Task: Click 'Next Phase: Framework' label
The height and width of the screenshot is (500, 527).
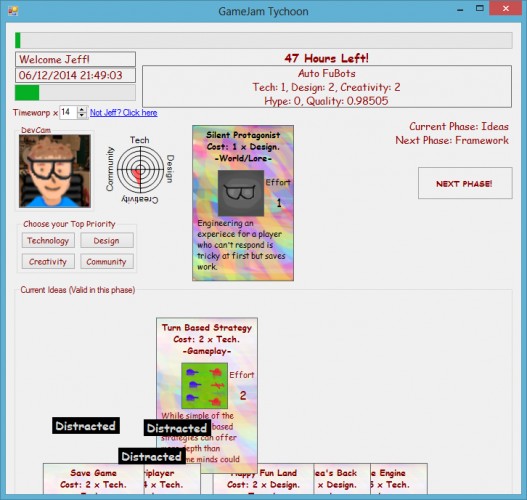Action: [452, 140]
